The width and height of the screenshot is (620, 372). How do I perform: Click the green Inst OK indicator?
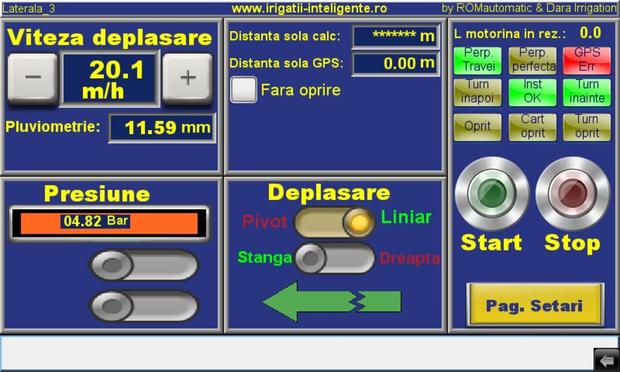pos(532,92)
